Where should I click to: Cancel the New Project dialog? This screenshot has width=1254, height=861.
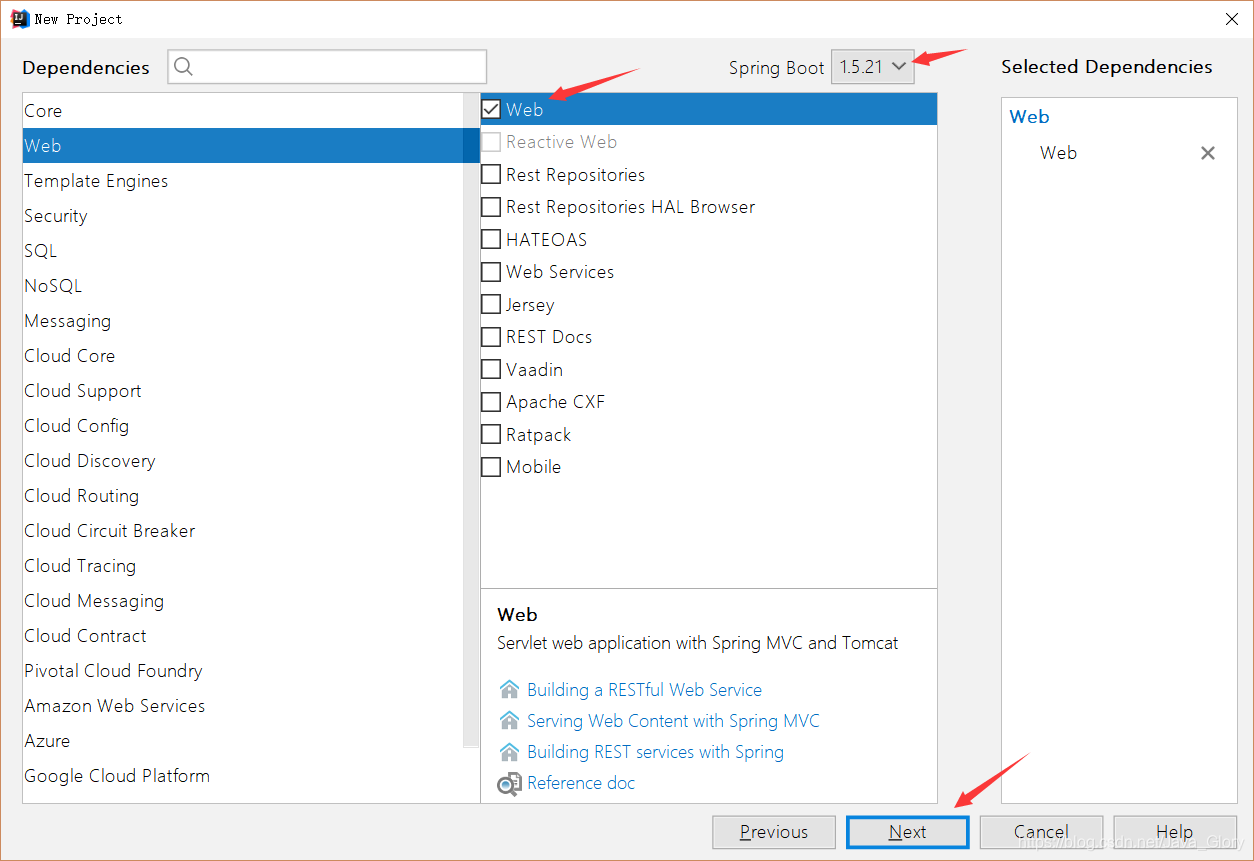pyautogui.click(x=1041, y=832)
